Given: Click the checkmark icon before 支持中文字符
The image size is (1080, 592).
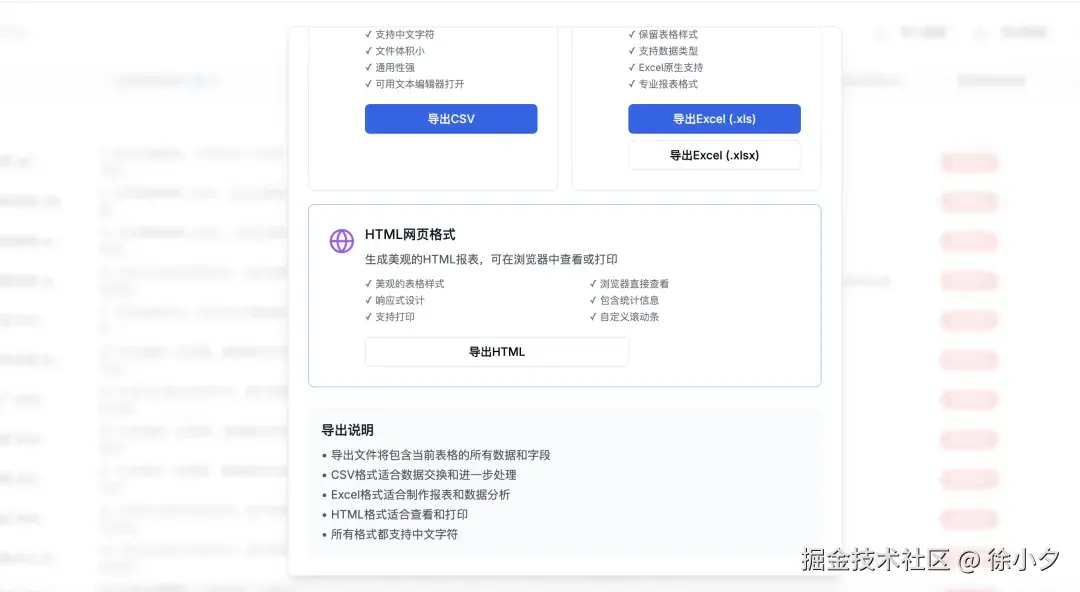Looking at the screenshot, I should [x=368, y=34].
